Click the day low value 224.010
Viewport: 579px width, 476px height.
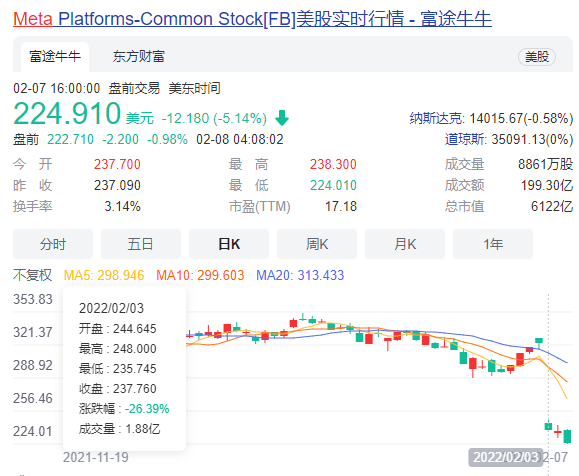coord(333,185)
